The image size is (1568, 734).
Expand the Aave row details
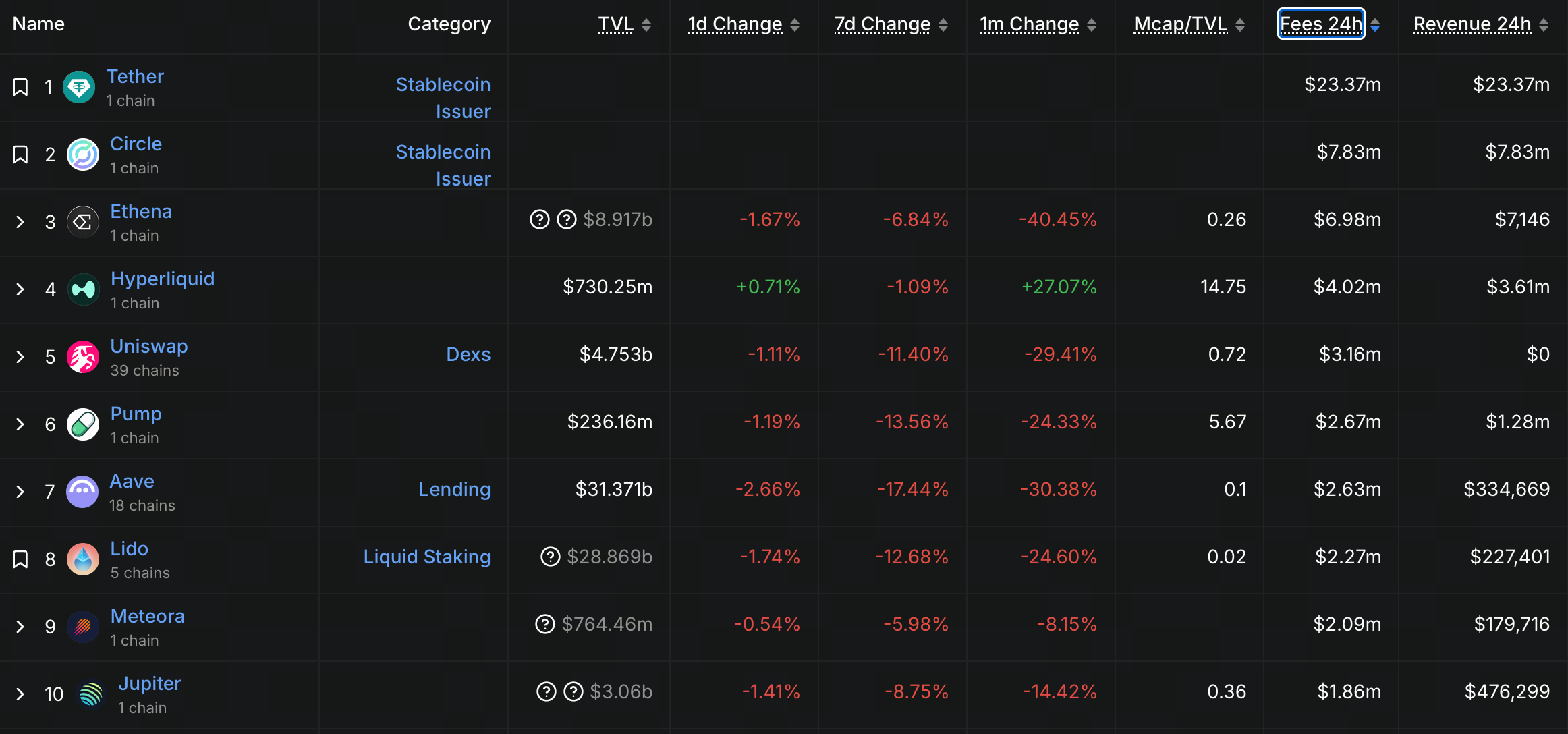pos(20,492)
